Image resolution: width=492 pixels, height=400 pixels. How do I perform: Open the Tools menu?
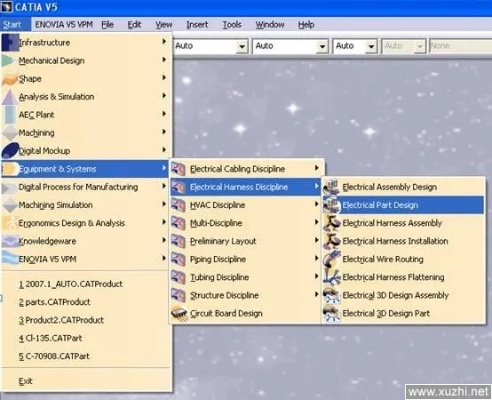[x=232, y=25]
